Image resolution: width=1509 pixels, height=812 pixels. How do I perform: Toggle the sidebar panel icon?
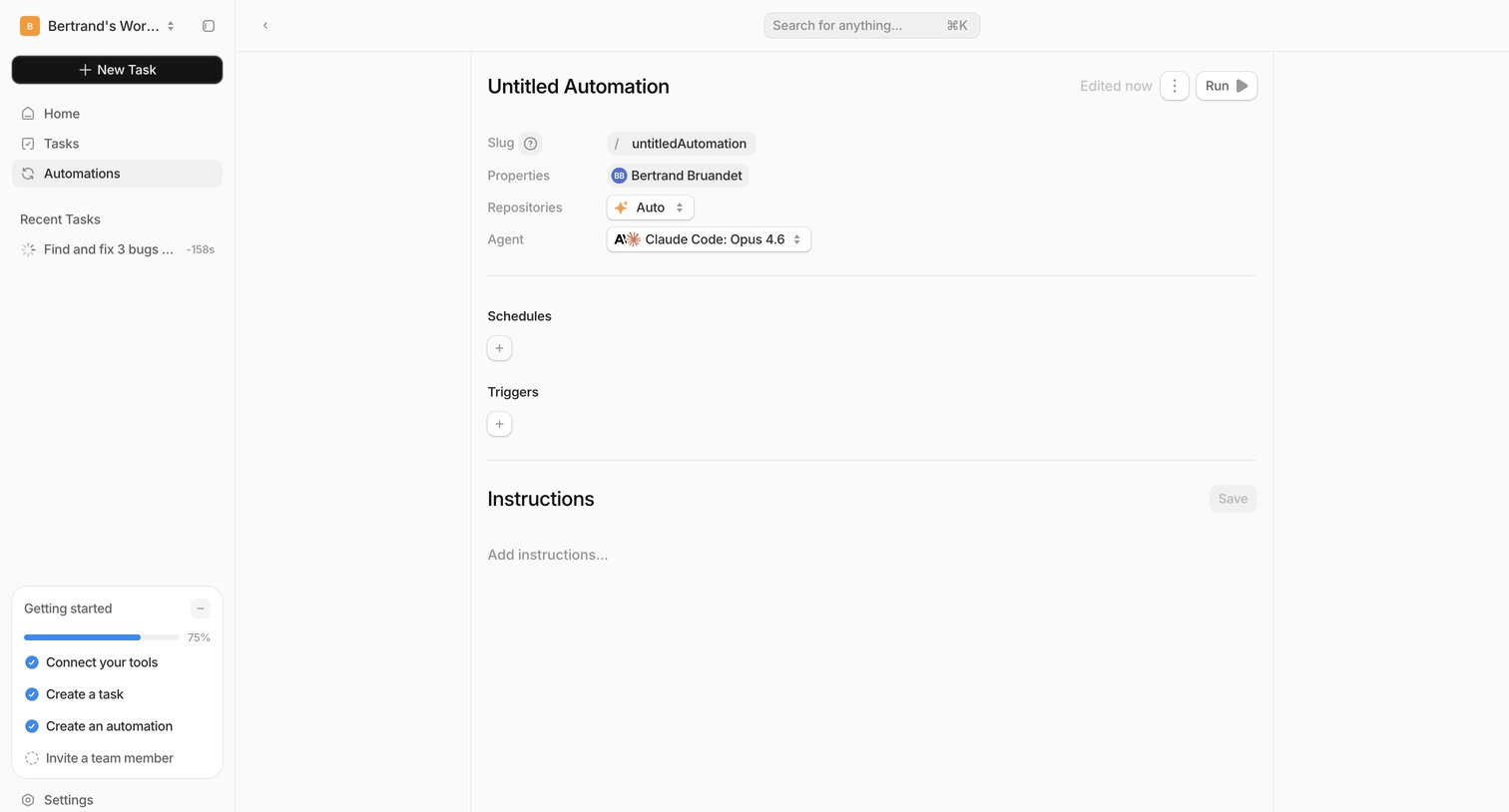pyautogui.click(x=209, y=26)
